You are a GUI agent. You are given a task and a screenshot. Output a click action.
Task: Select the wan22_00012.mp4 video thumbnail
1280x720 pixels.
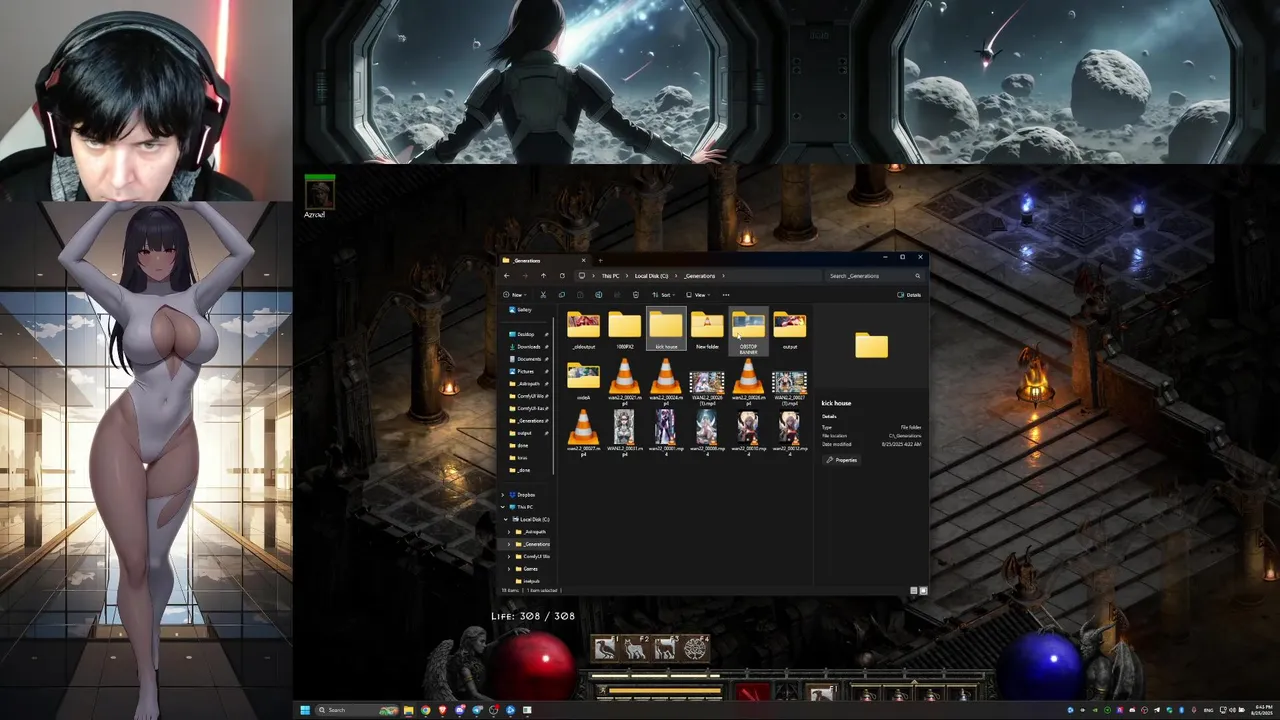(x=789, y=434)
